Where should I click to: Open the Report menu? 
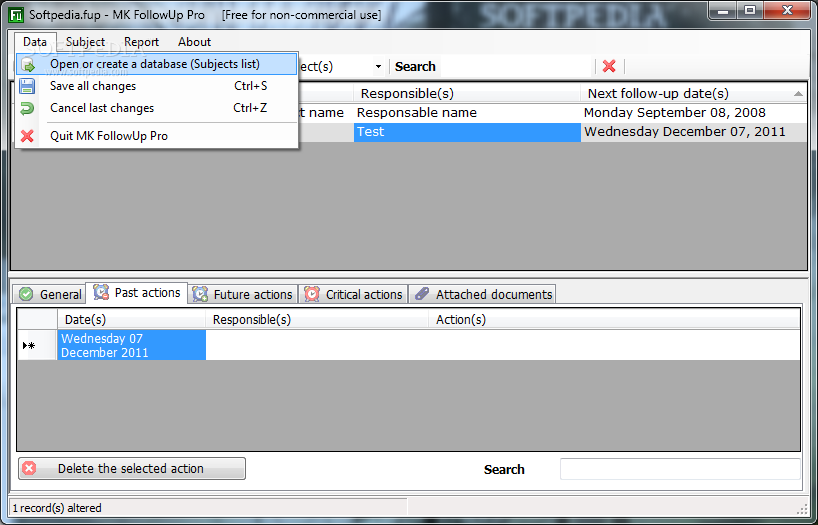[x=141, y=42]
